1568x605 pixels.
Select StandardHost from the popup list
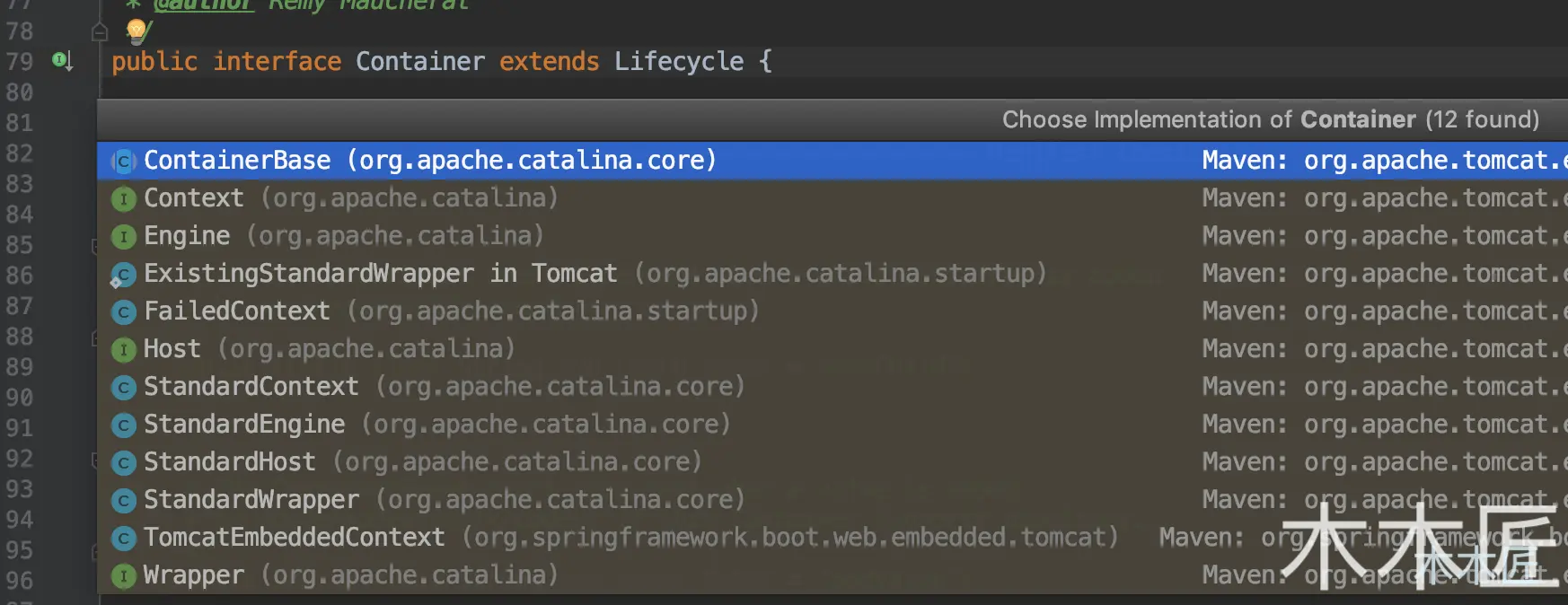pos(422,462)
